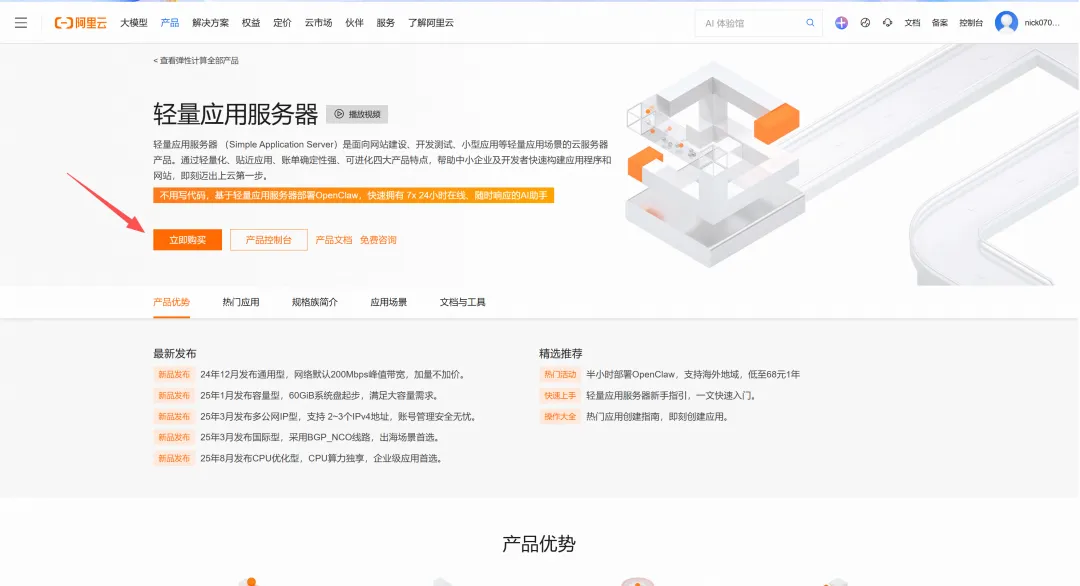The height and width of the screenshot is (586, 1080).
Task: Click the 产品控制台 button
Action: point(269,240)
